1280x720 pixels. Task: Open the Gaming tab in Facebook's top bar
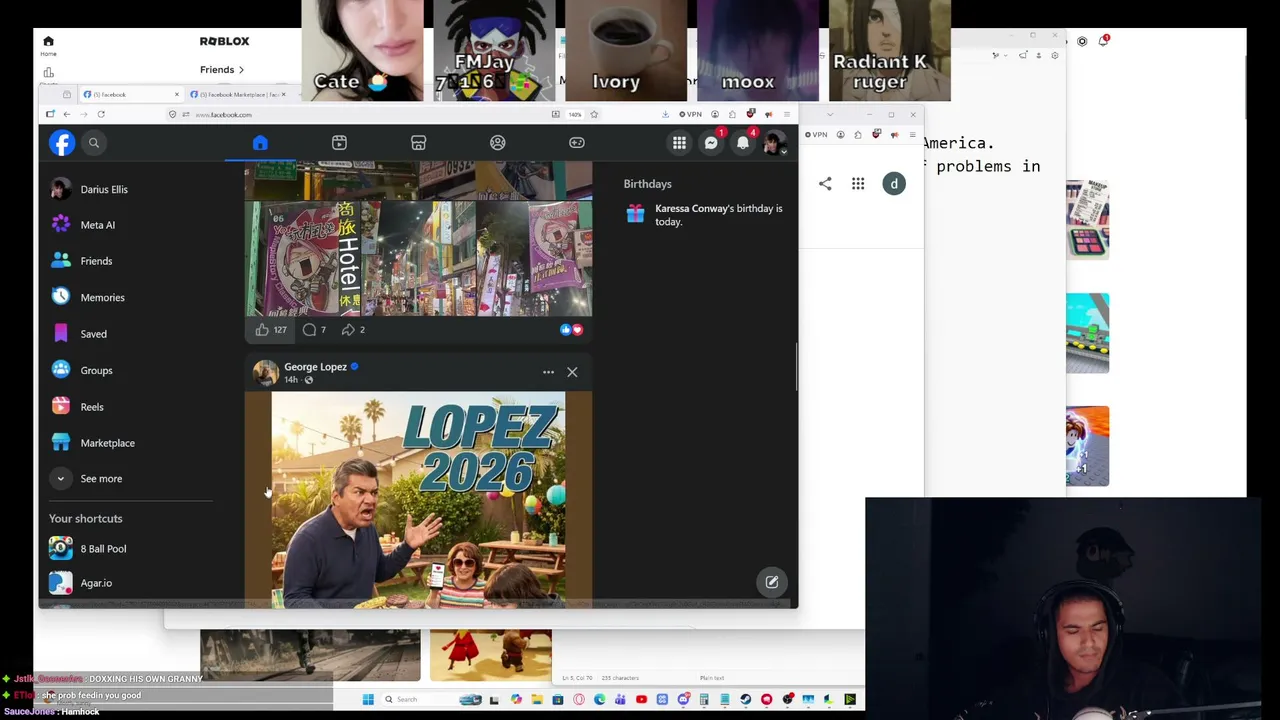click(577, 143)
